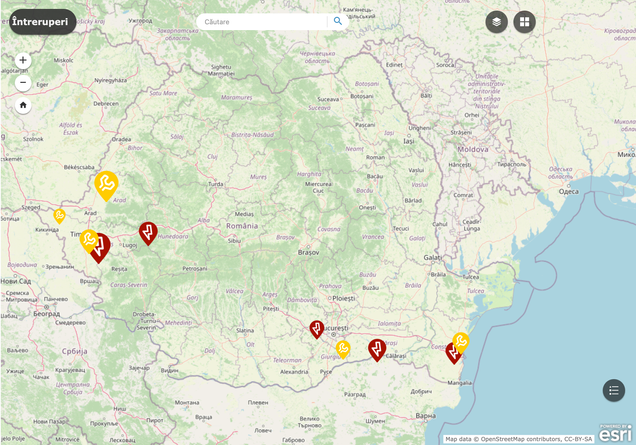This screenshot has width=636, height=445.
Task: Open the map layers list
Action: click(496, 22)
